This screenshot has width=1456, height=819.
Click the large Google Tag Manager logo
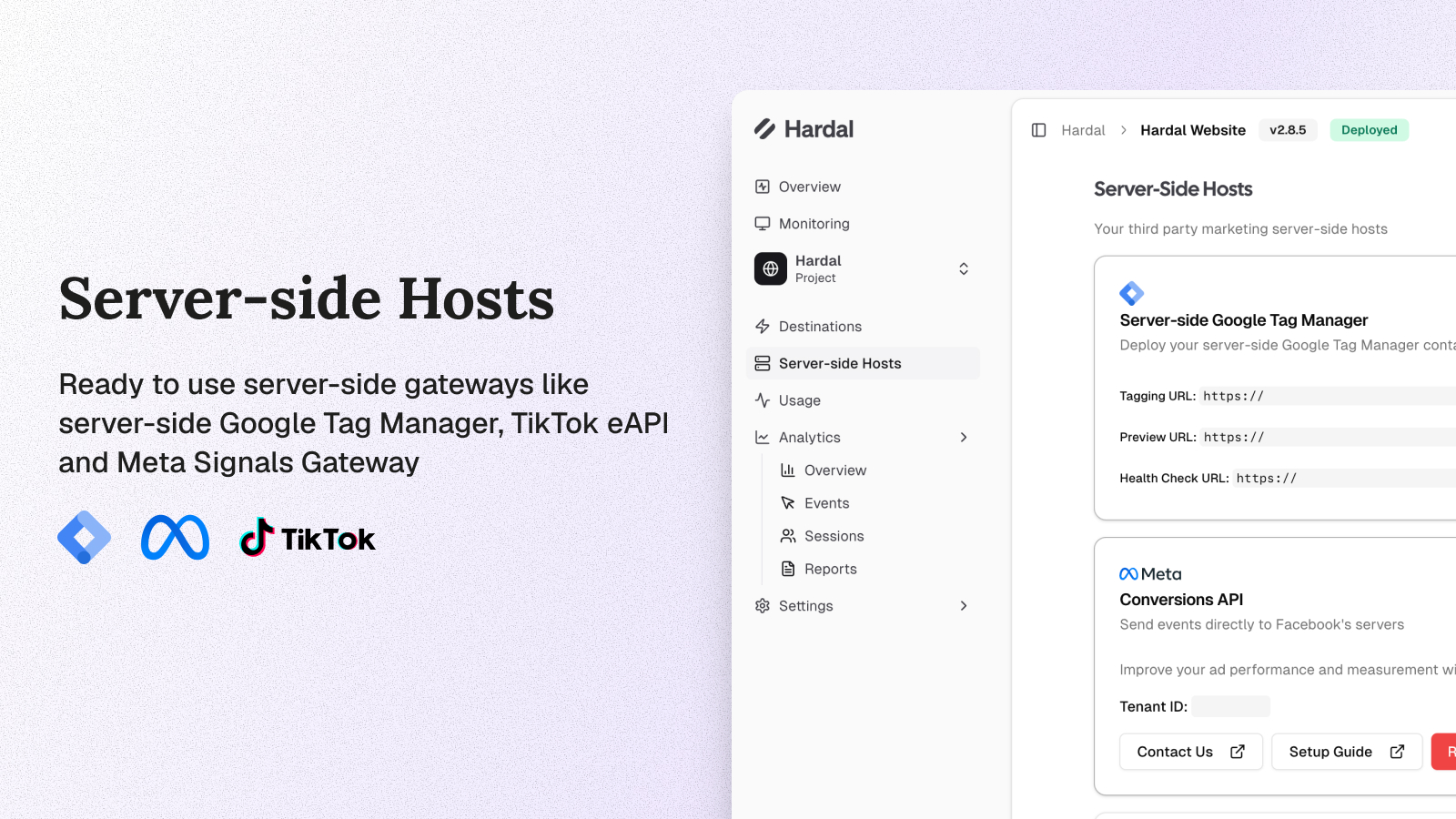click(85, 538)
